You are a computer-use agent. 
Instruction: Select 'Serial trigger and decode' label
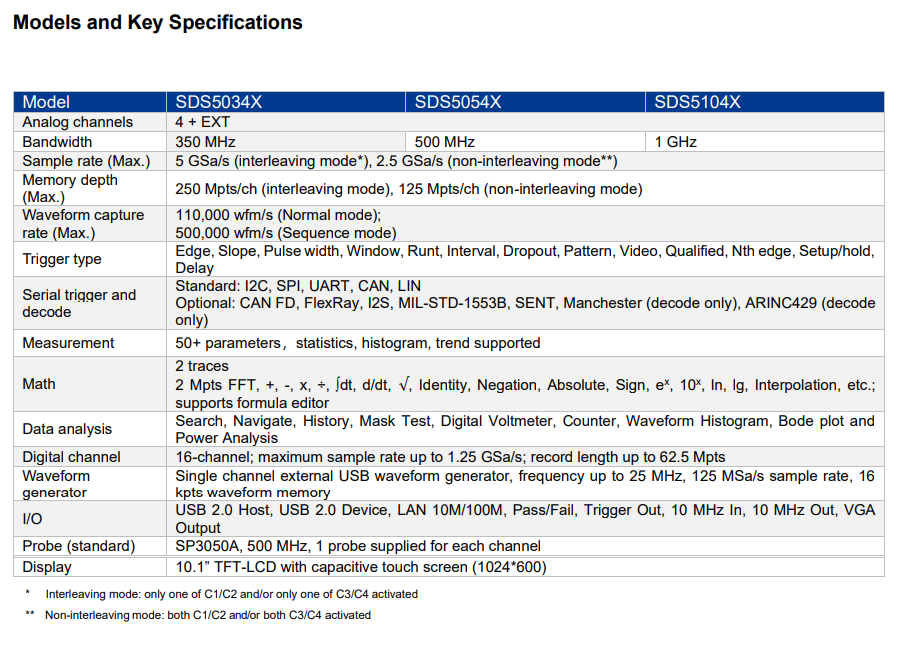click(79, 303)
